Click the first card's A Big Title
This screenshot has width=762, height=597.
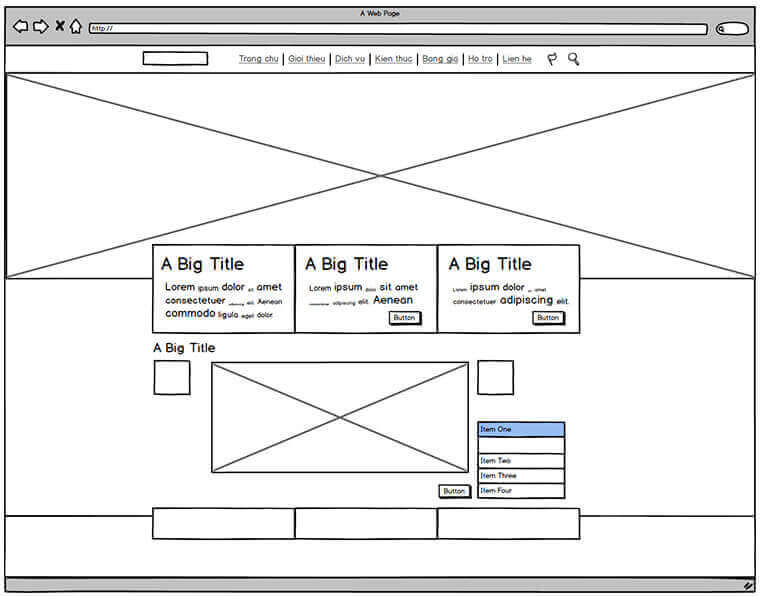(203, 264)
